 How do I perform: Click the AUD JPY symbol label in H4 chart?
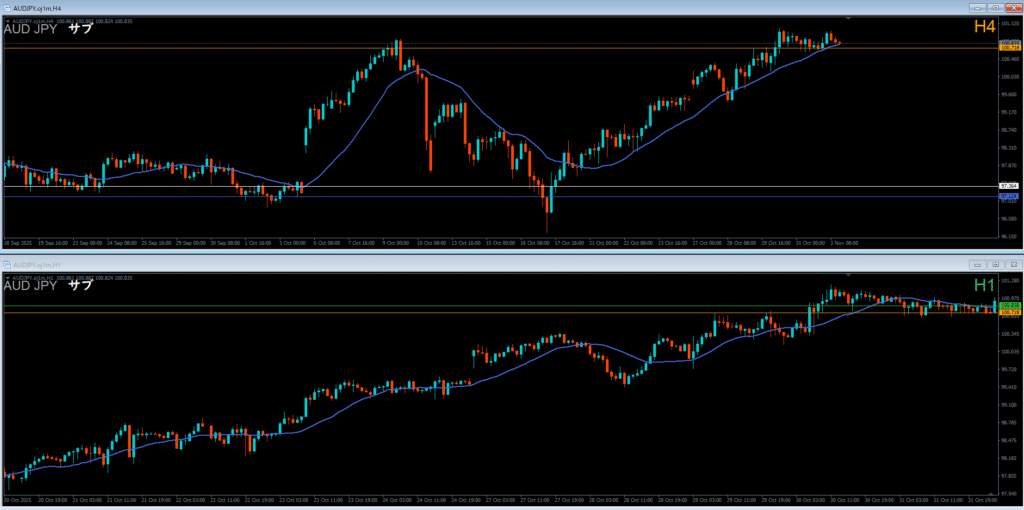coord(31,29)
